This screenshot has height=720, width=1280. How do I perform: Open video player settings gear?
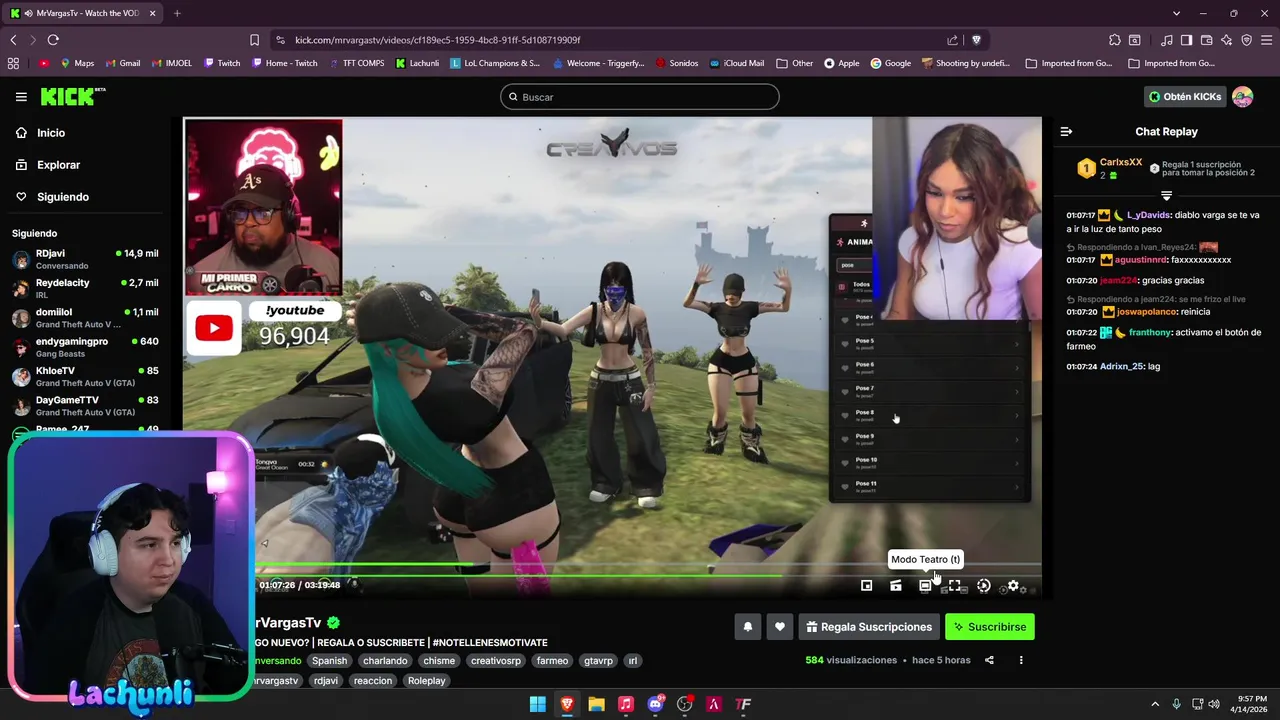click(x=1013, y=586)
